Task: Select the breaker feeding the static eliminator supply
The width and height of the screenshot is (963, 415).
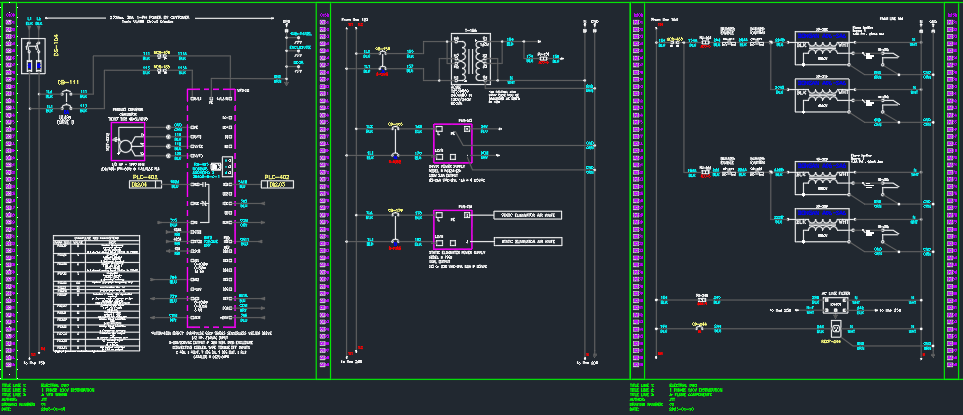Action: click(394, 228)
